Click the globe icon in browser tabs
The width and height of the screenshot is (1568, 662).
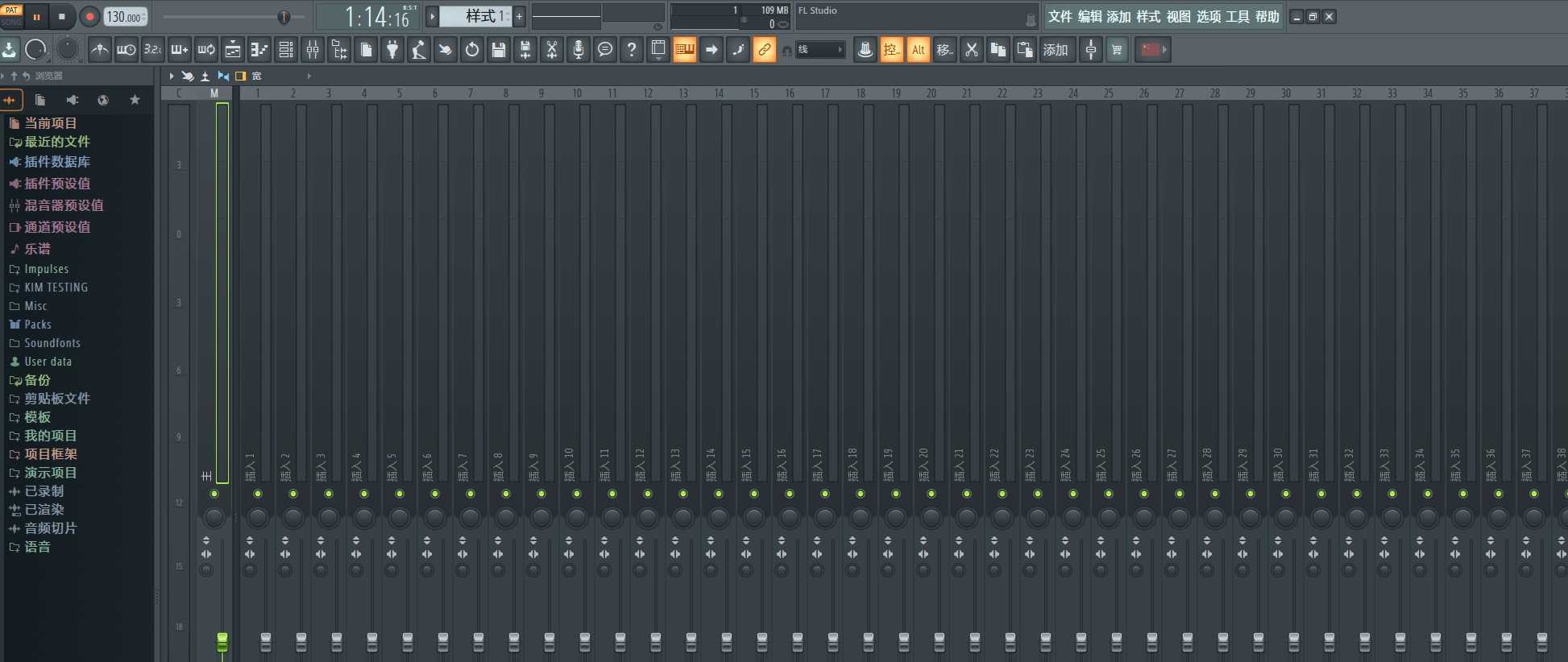point(103,100)
